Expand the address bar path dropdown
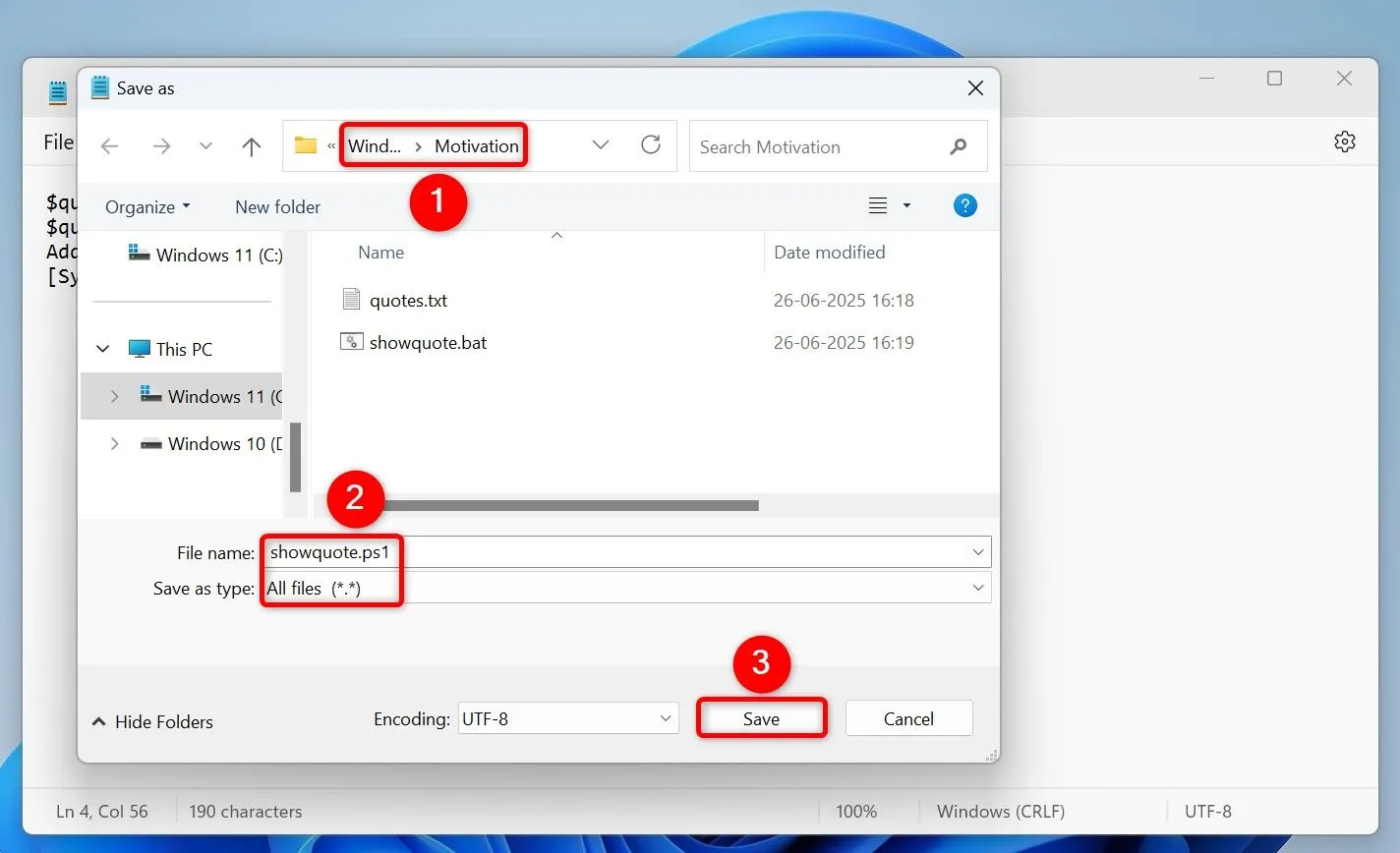Viewport: 1400px width, 853px height. coord(600,145)
